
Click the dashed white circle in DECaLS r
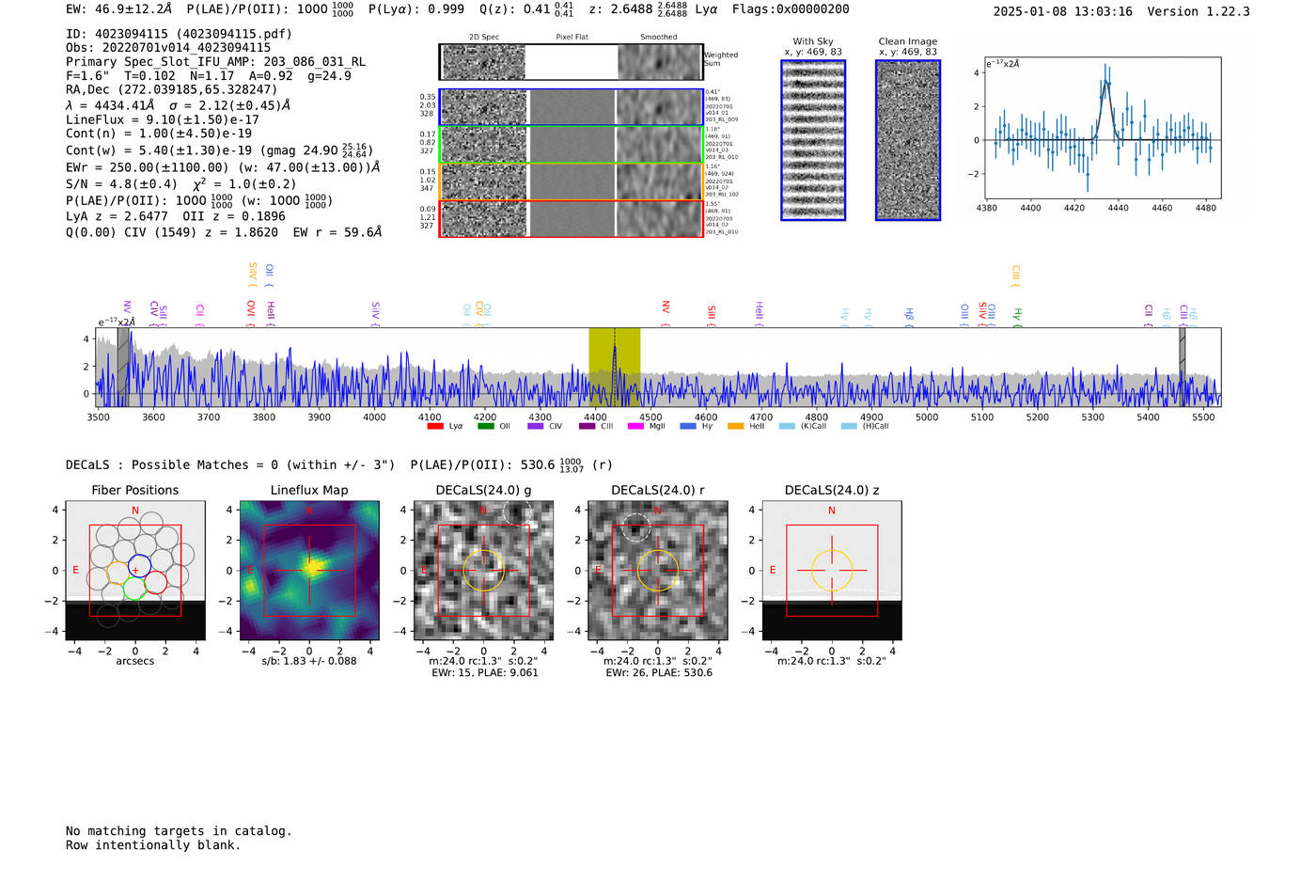point(636,527)
